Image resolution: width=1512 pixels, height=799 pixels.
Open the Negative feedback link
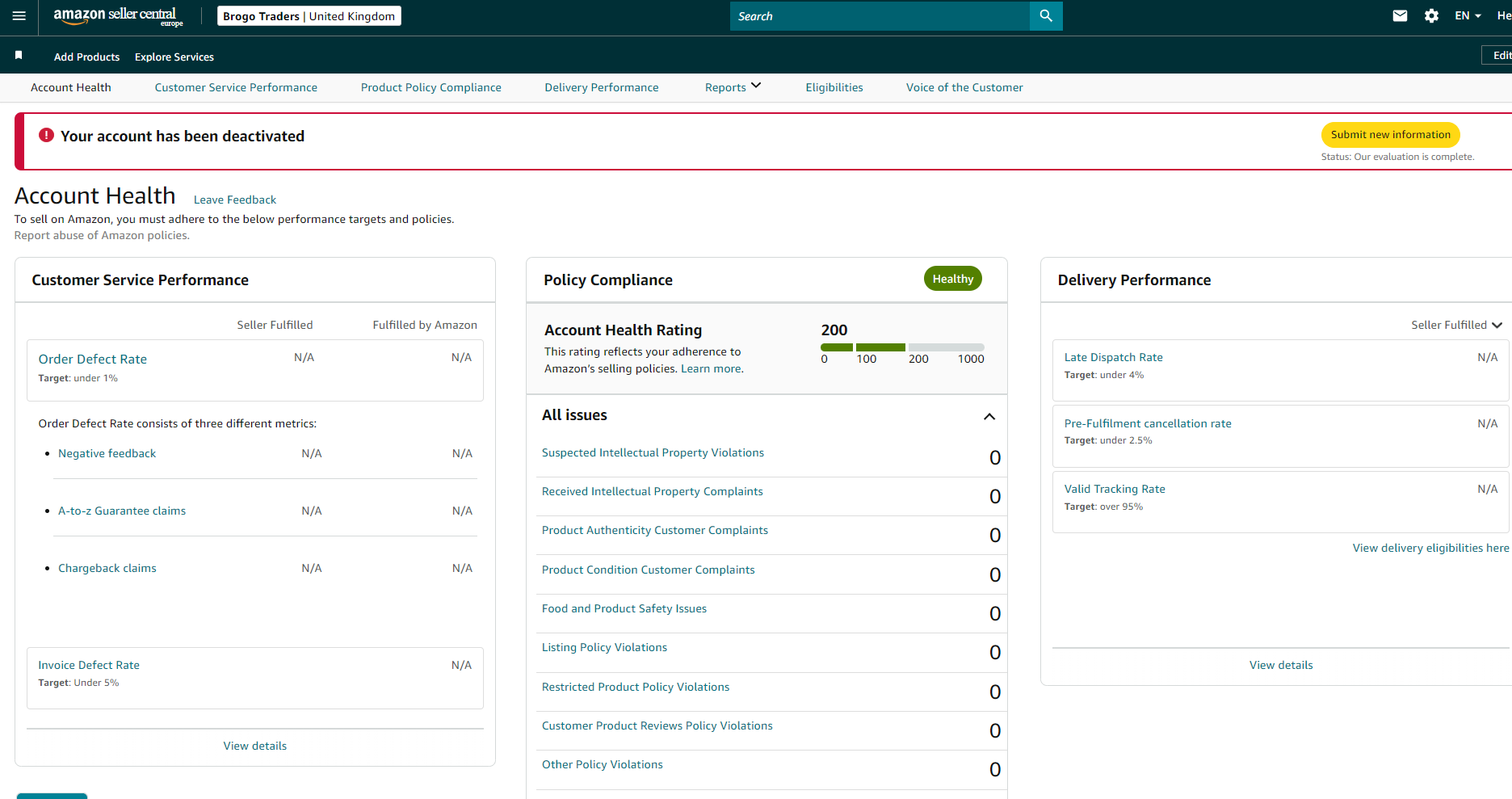107,453
